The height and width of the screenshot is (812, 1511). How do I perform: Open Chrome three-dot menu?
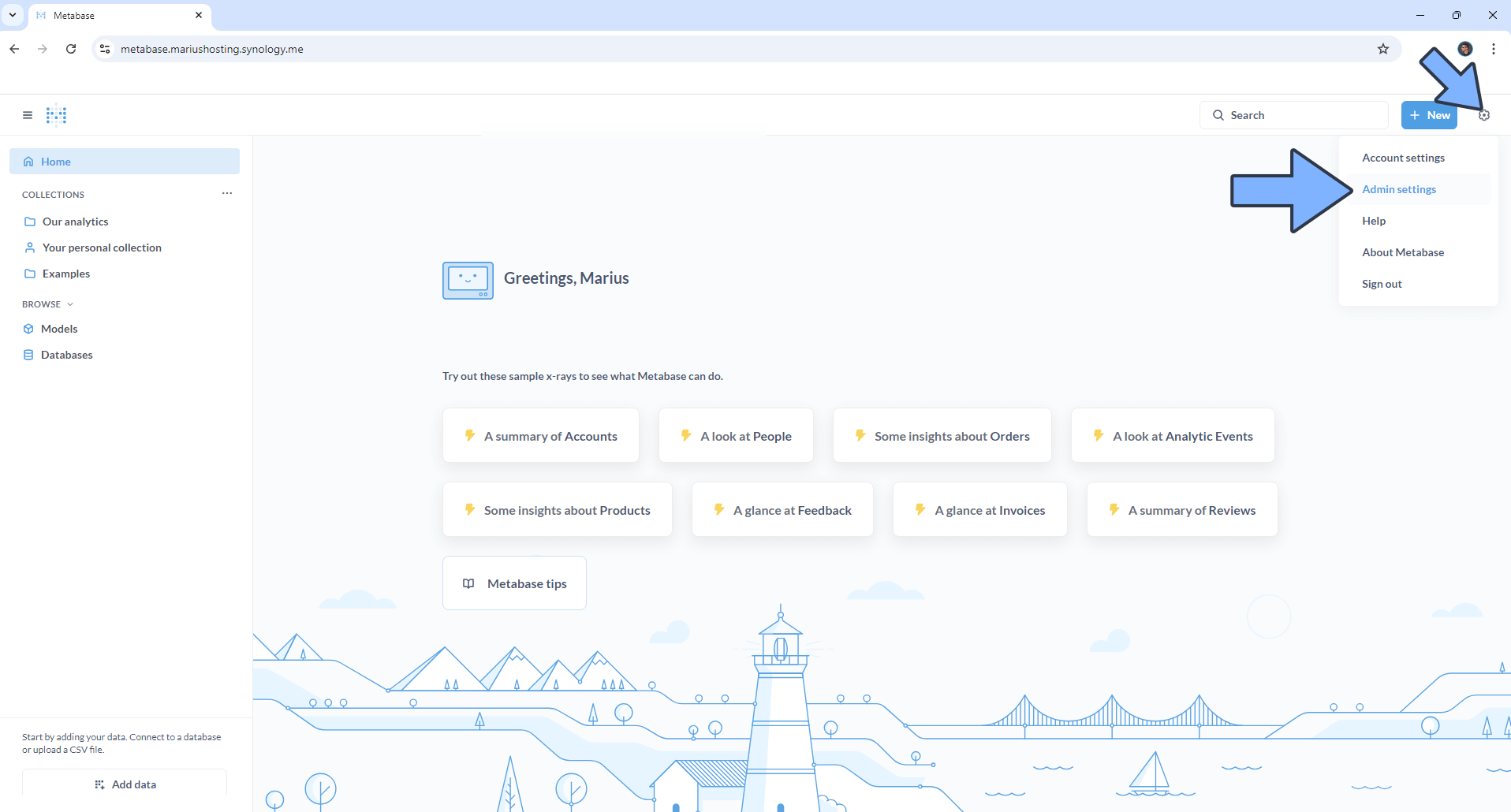pyautogui.click(x=1494, y=49)
